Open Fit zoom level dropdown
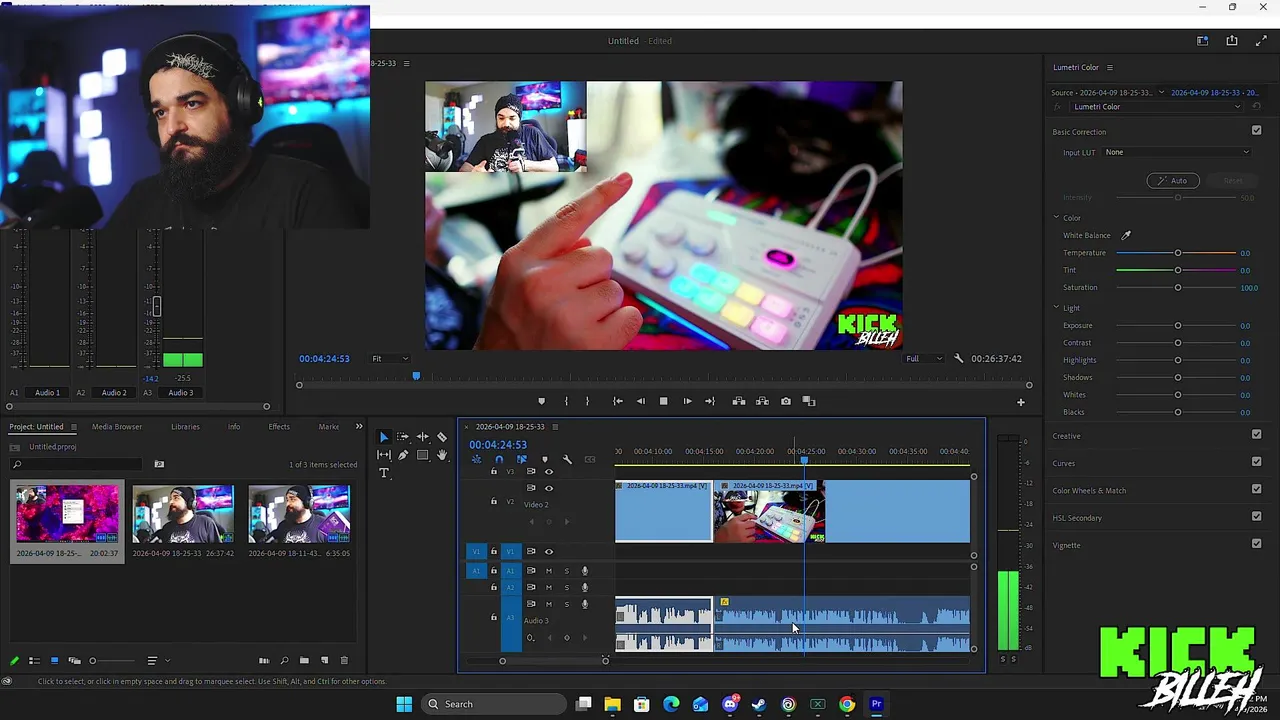Screen dimensions: 1280x720 [x=390, y=358]
